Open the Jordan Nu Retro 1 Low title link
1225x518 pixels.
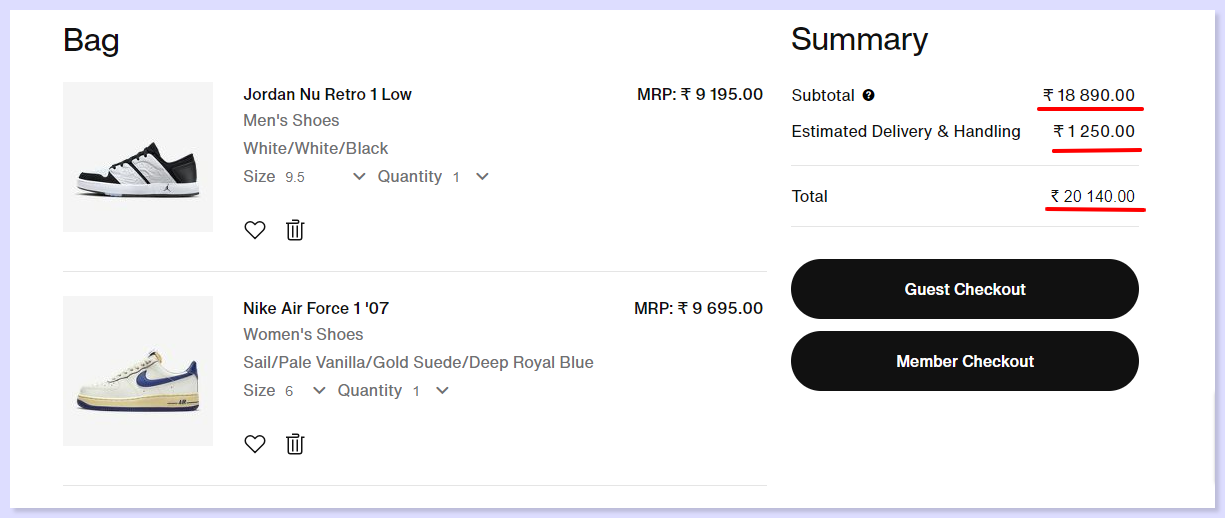[x=327, y=94]
